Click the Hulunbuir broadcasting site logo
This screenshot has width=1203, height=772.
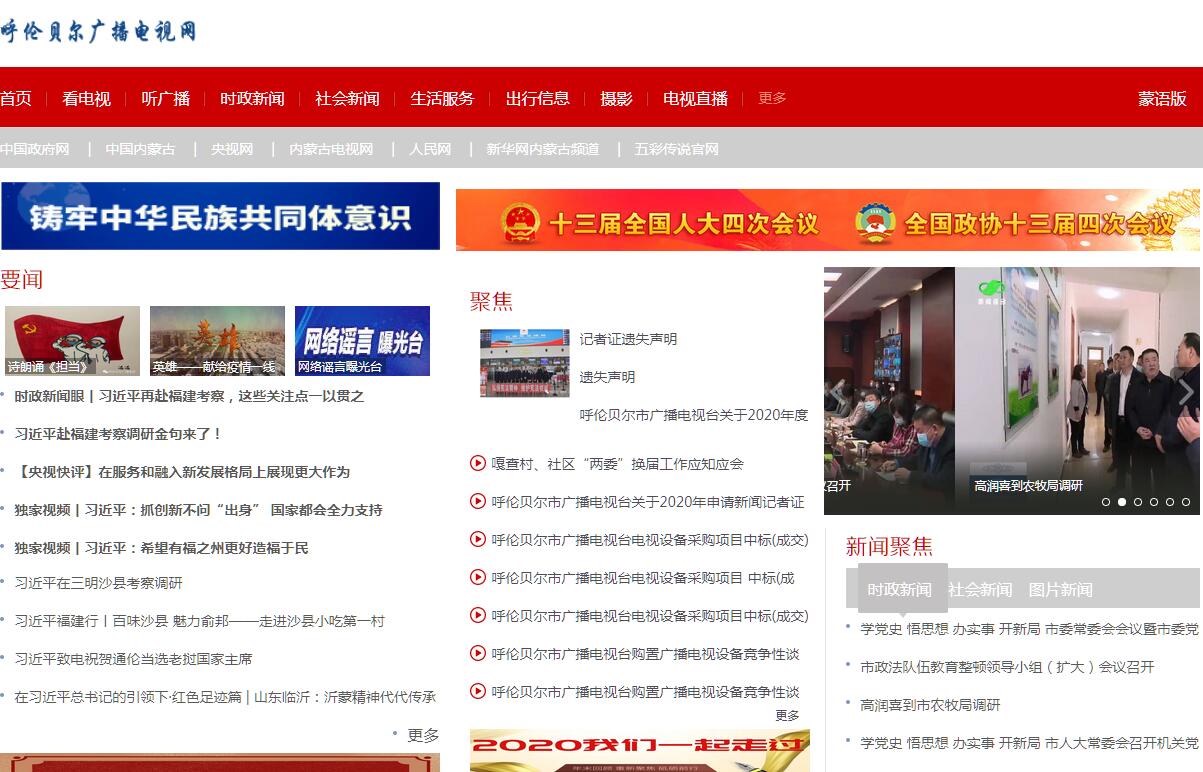tap(98, 31)
